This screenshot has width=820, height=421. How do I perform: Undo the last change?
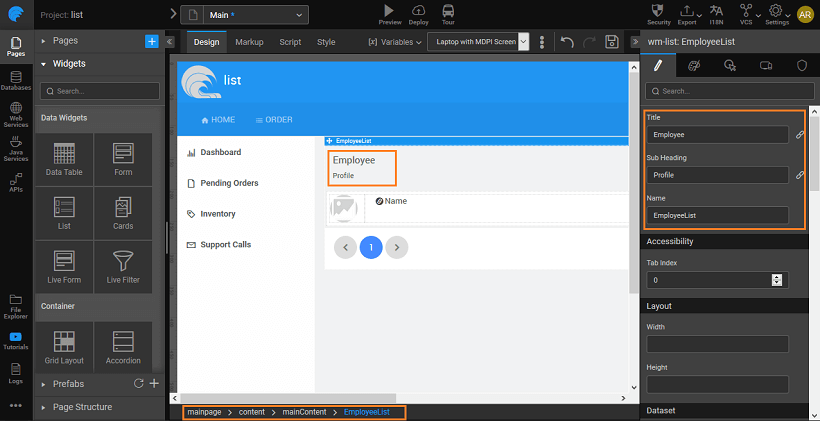point(567,42)
